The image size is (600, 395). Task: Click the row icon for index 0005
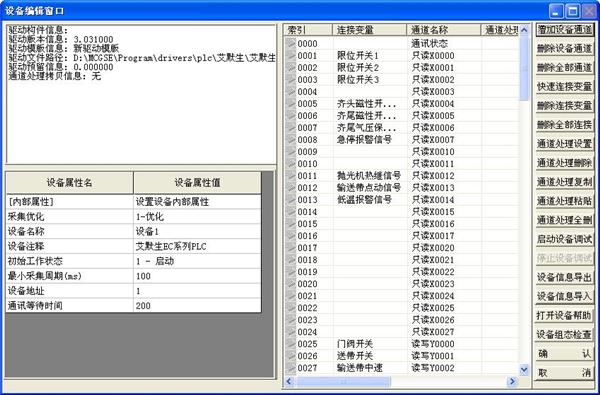tap(291, 104)
